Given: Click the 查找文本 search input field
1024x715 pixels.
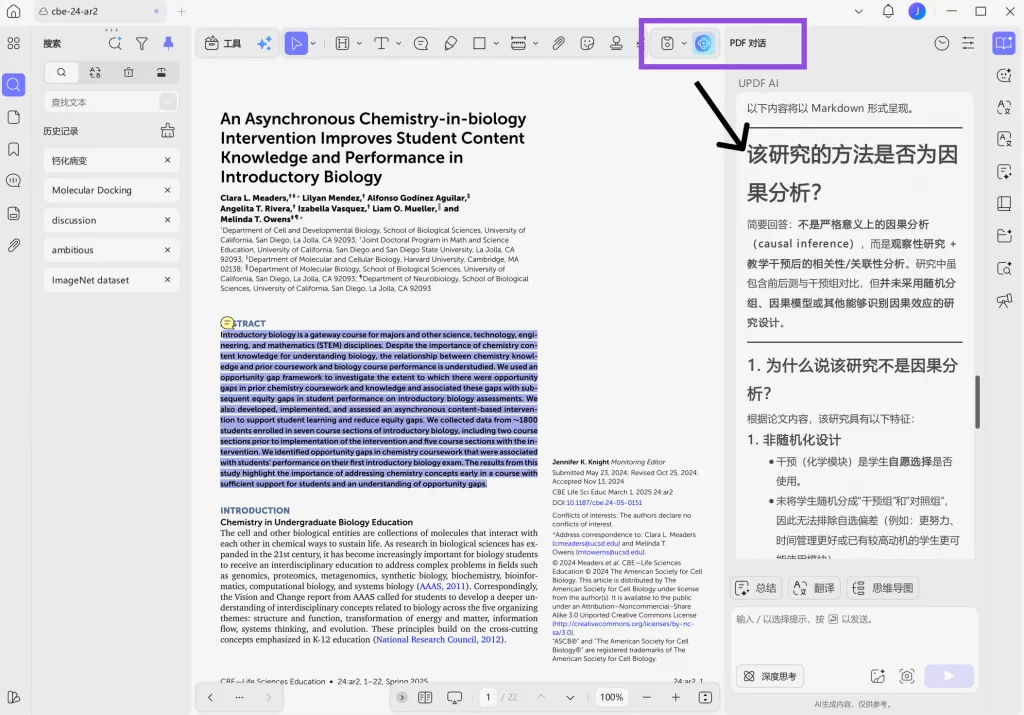Looking at the screenshot, I should coord(102,102).
